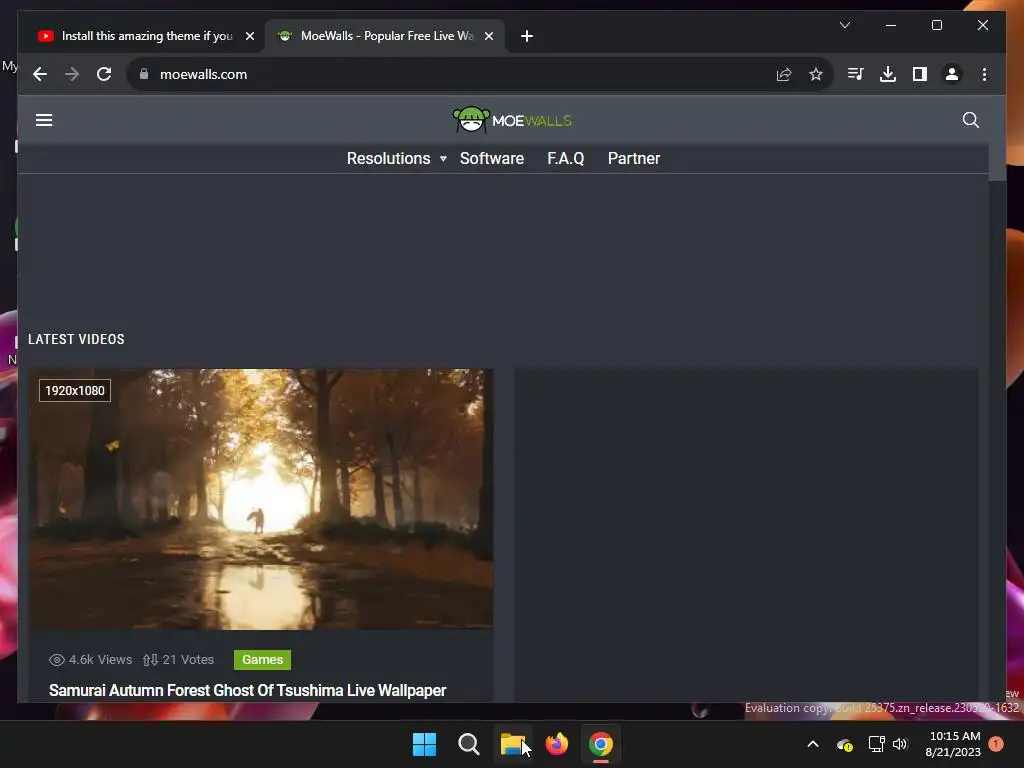Close the YouTube tab
1024x768 pixels.
coord(249,36)
